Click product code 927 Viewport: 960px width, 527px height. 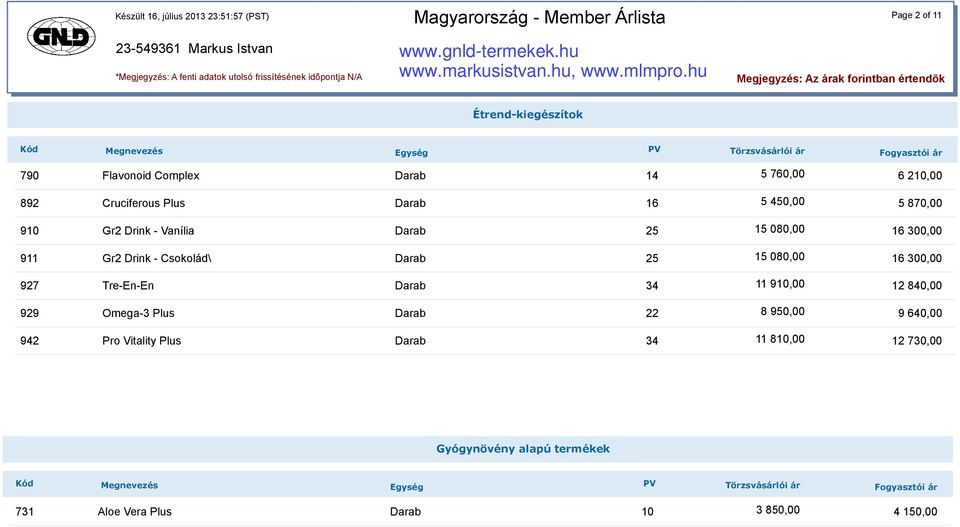click(x=29, y=286)
